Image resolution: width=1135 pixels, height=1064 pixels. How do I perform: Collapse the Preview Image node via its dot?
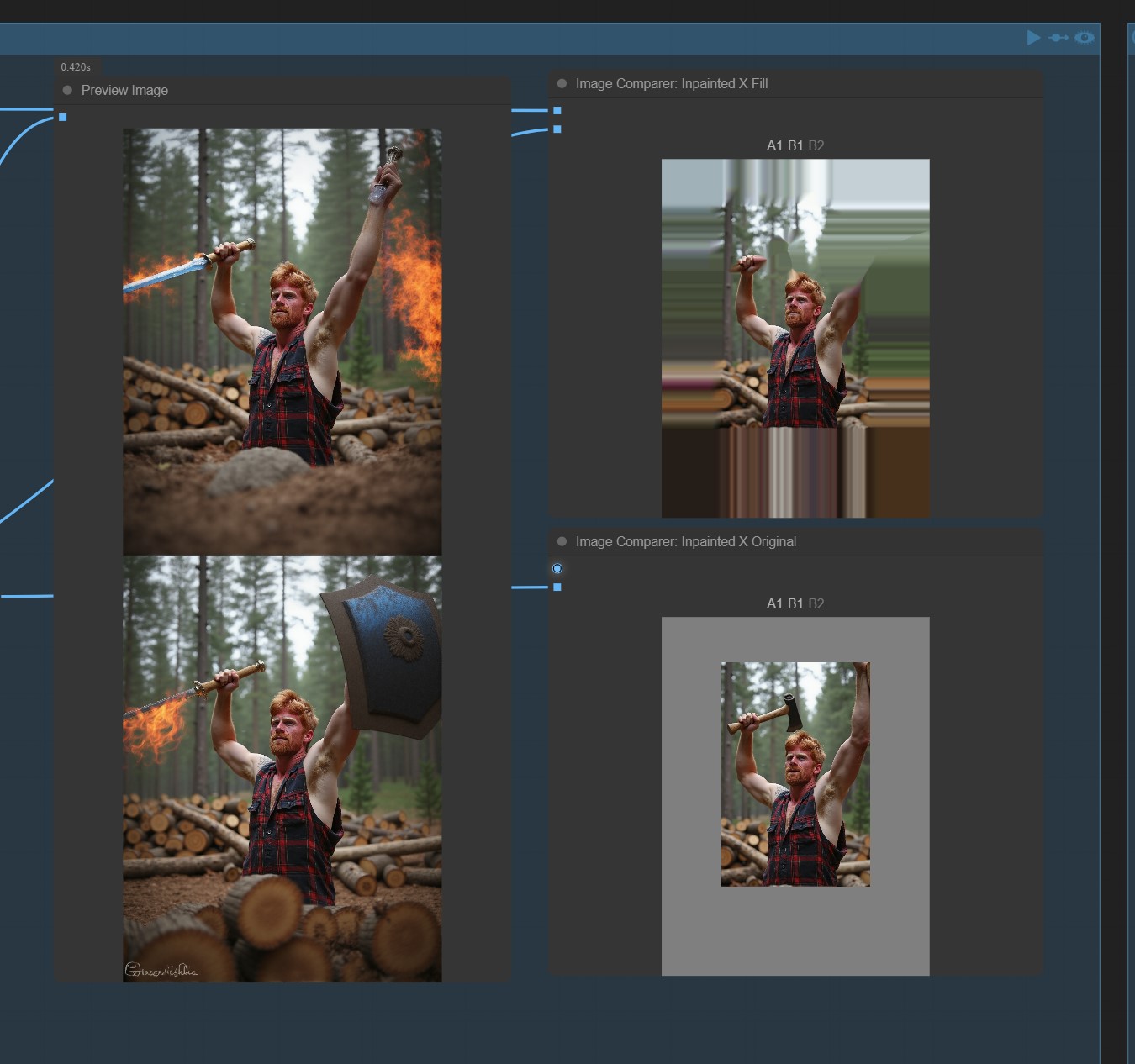click(67, 90)
